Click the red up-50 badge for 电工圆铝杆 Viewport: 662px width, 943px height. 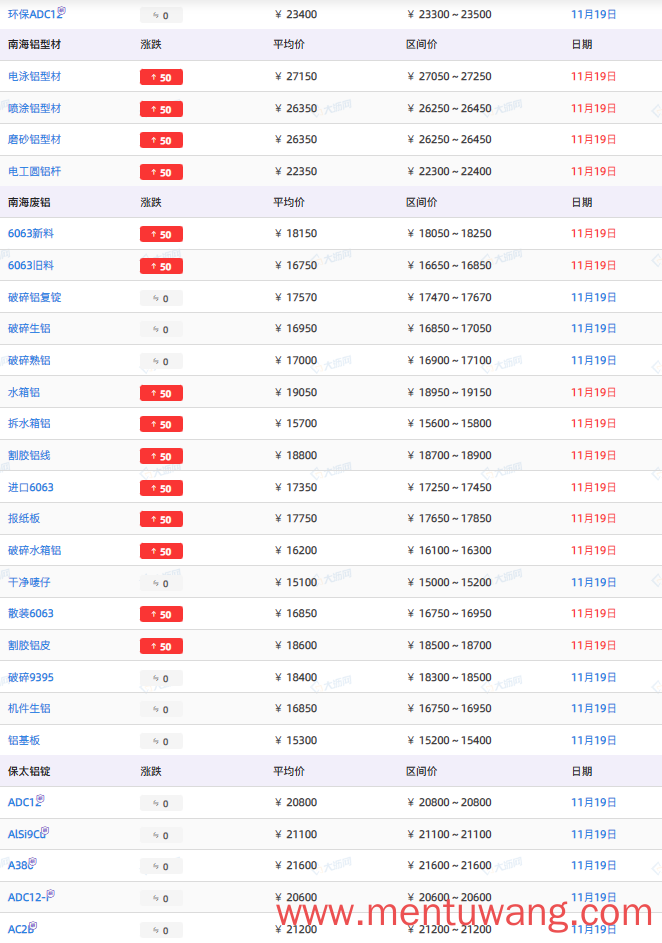(161, 172)
